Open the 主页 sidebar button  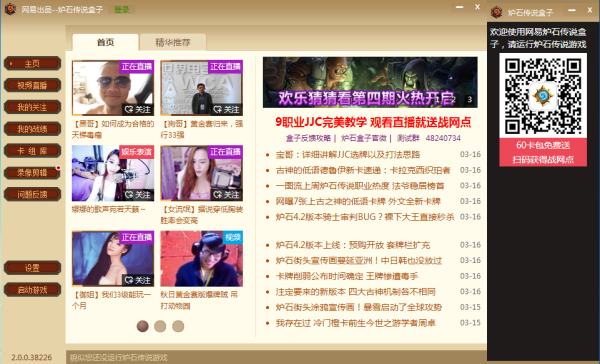tap(32, 64)
